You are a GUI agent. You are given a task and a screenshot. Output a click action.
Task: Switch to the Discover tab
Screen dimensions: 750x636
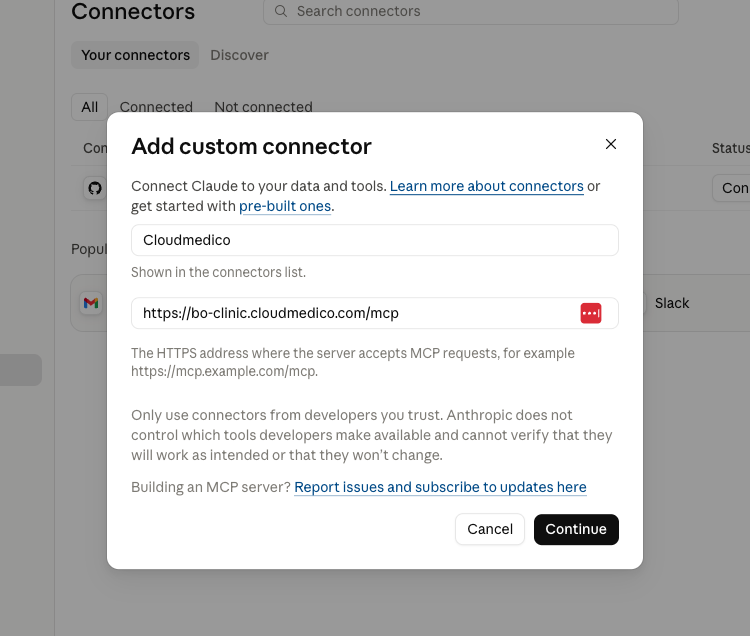tap(240, 55)
